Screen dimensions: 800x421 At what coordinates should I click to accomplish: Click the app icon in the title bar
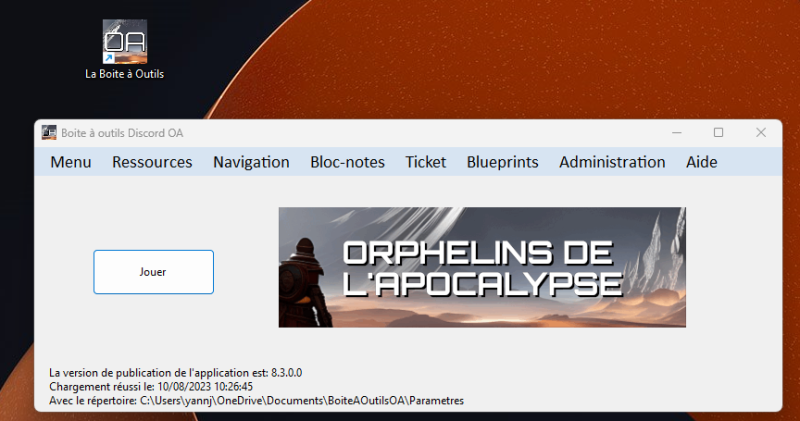49,133
